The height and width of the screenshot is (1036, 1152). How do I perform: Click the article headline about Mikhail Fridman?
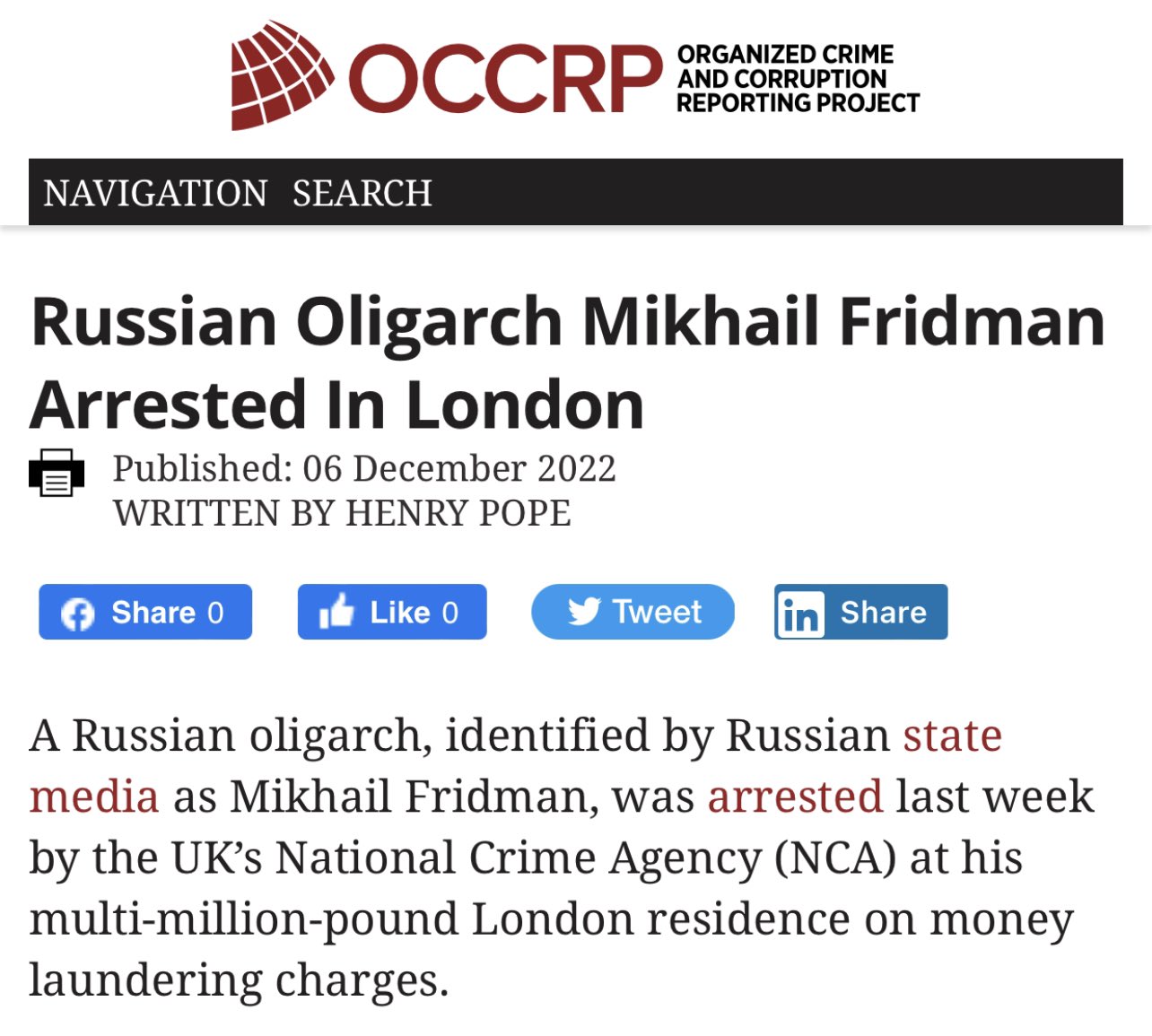(x=568, y=362)
